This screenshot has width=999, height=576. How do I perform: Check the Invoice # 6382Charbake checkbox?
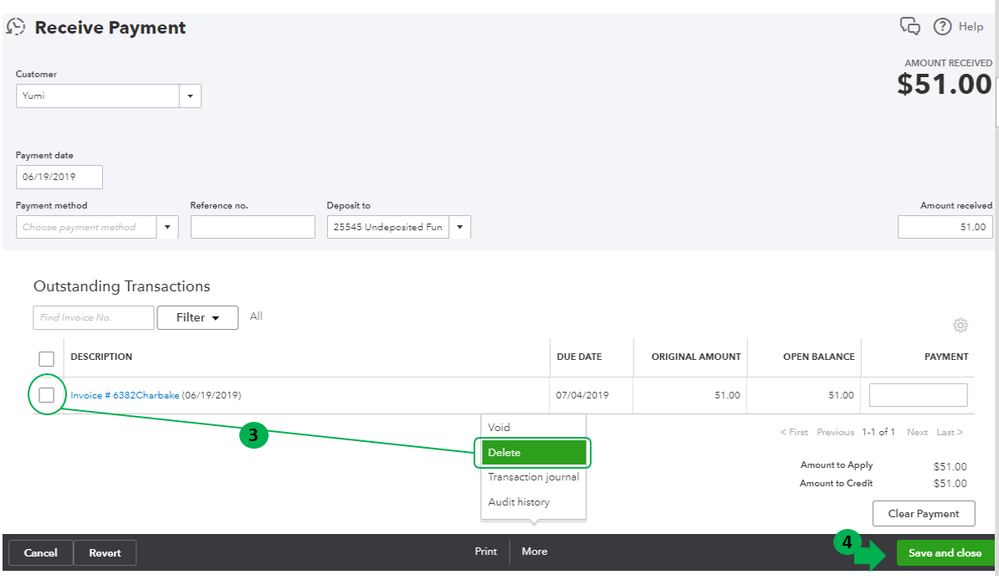point(47,395)
